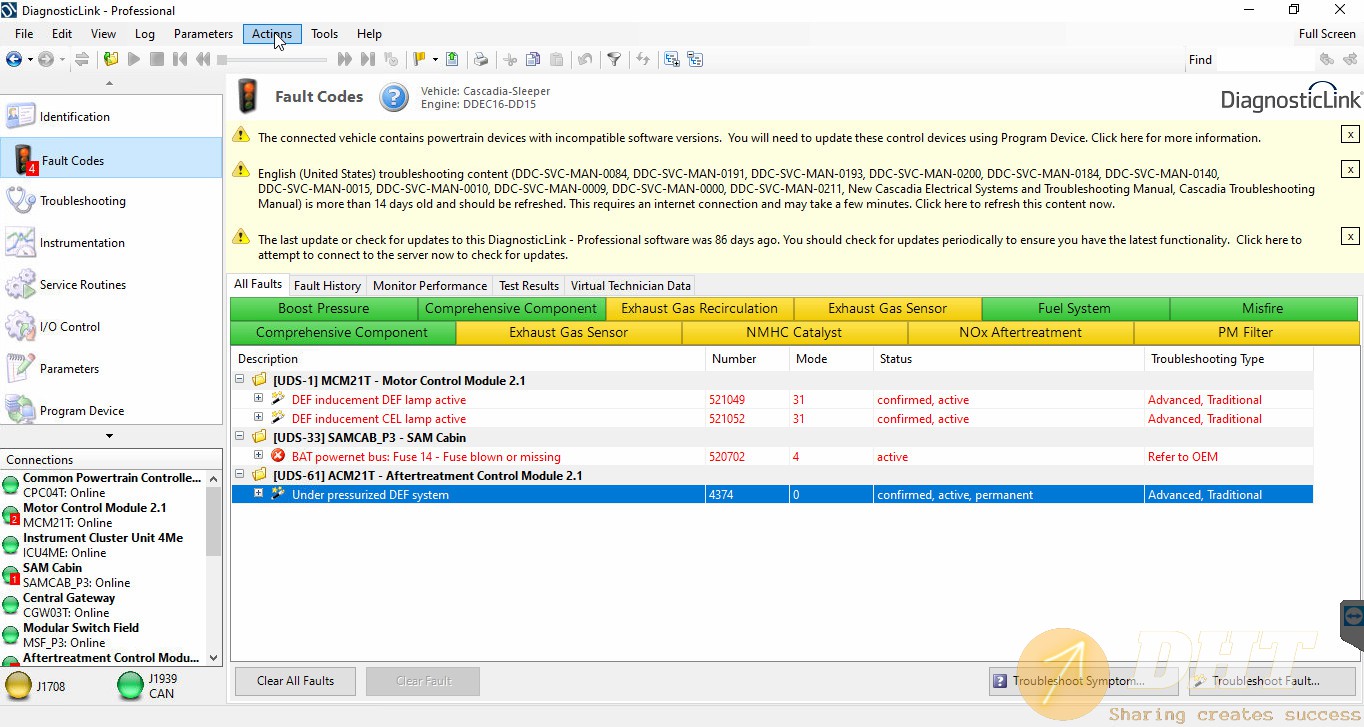Open the Parameters menu in menu bar
1364x727 pixels.
pyautogui.click(x=203, y=34)
